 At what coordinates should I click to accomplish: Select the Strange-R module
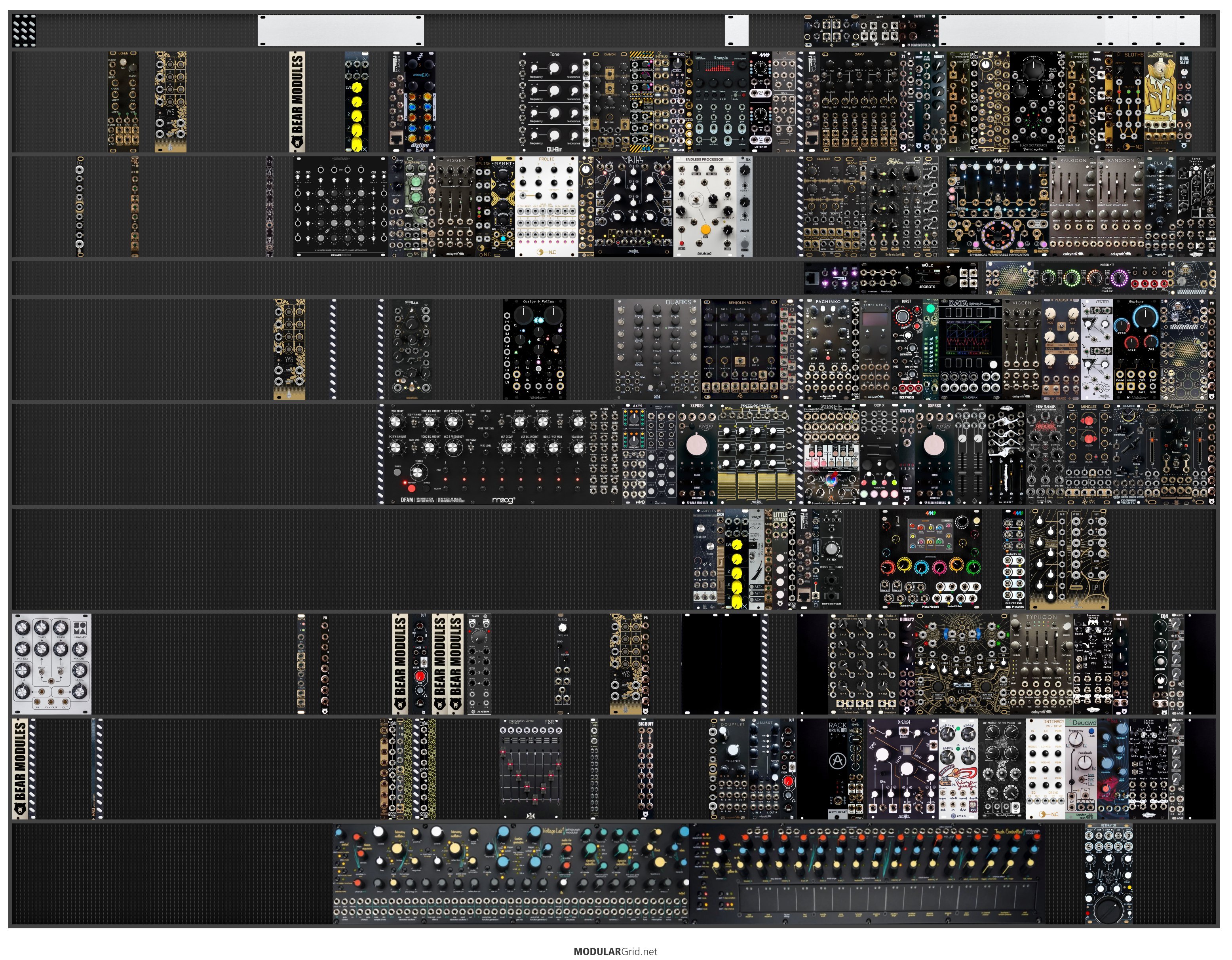click(831, 454)
